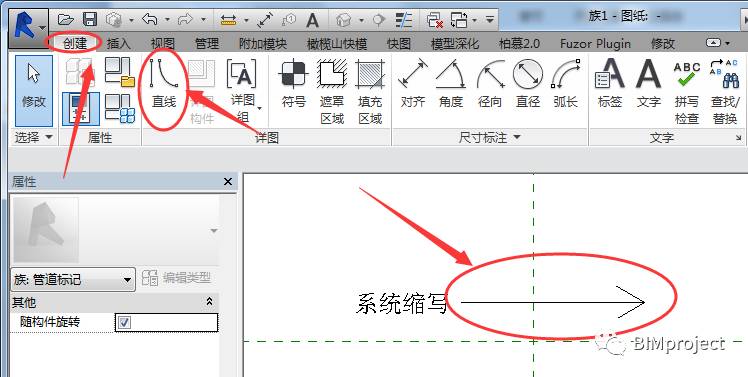Viewport: 748px width, 377px height.
Task: Select the 对齐 (Aligned) dimension tool
Action: tap(413, 84)
